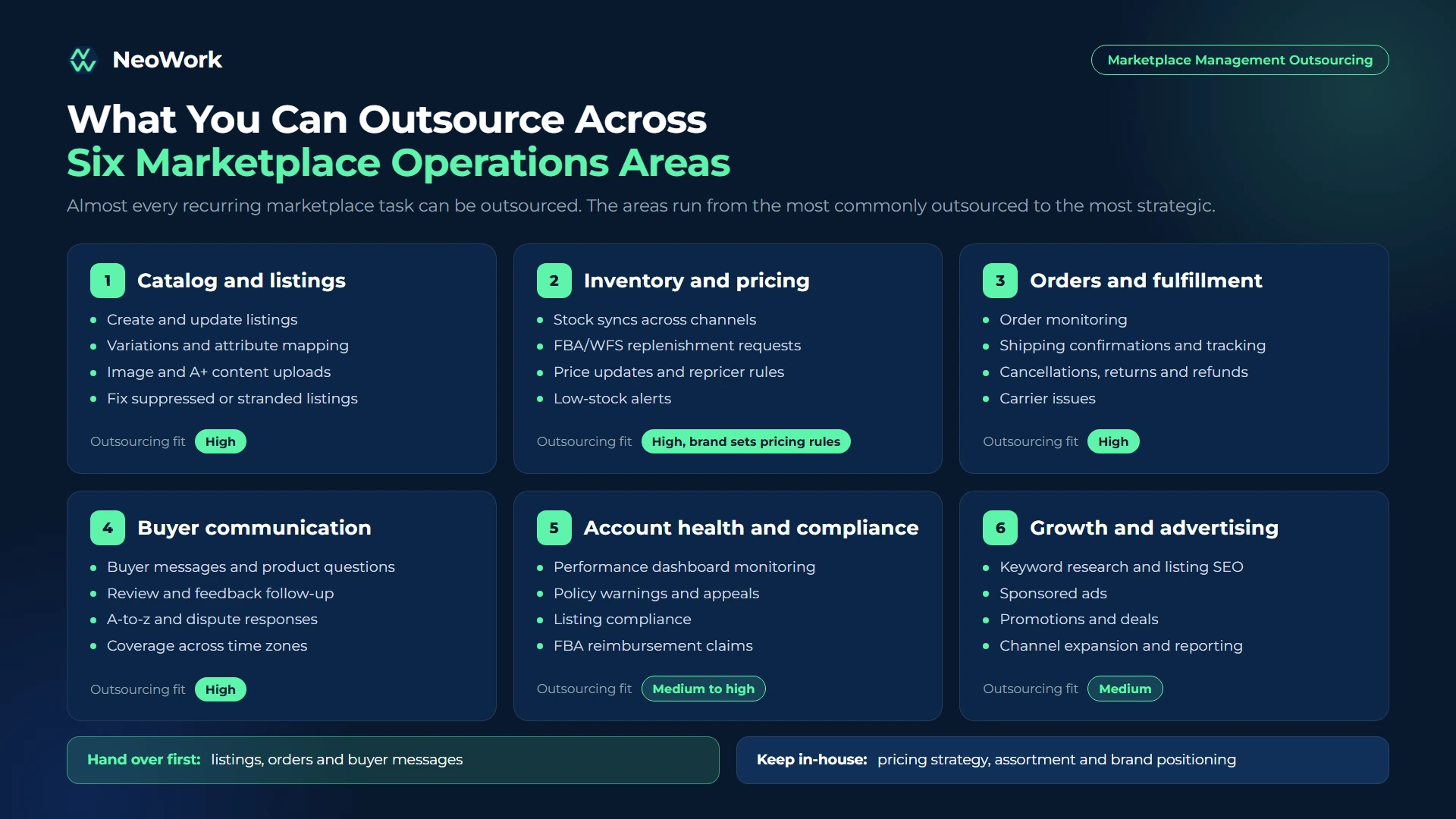Screen dimensions: 1456x819
Task: Click the 'Hand over first:' label
Action: click(x=143, y=760)
